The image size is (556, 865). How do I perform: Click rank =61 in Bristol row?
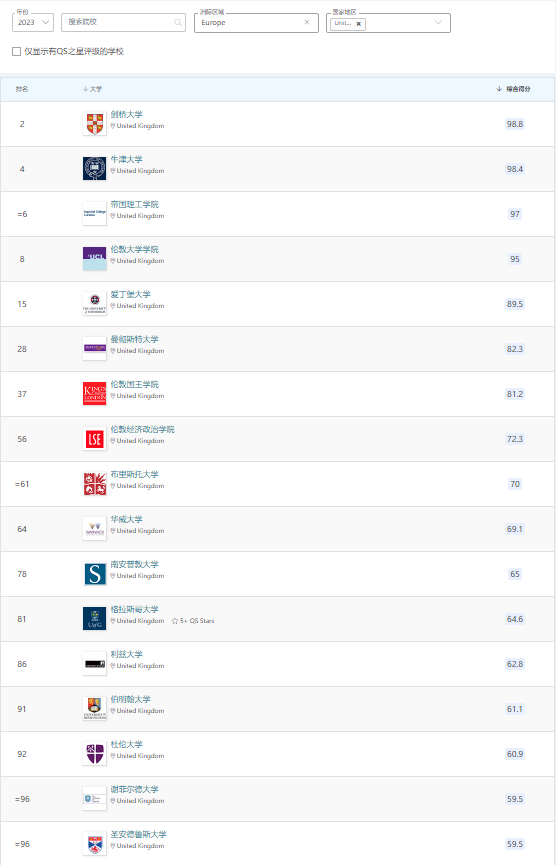[22, 484]
